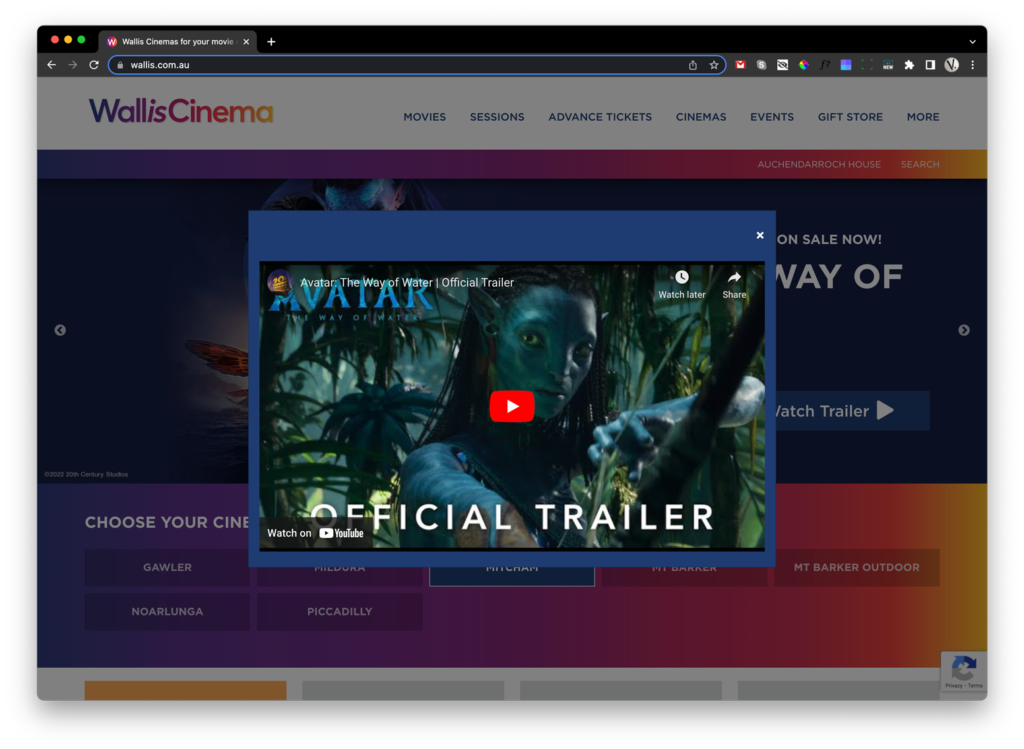Choose the NOARLUNGA cinema
Viewport: 1024px width, 749px height.
click(167, 612)
